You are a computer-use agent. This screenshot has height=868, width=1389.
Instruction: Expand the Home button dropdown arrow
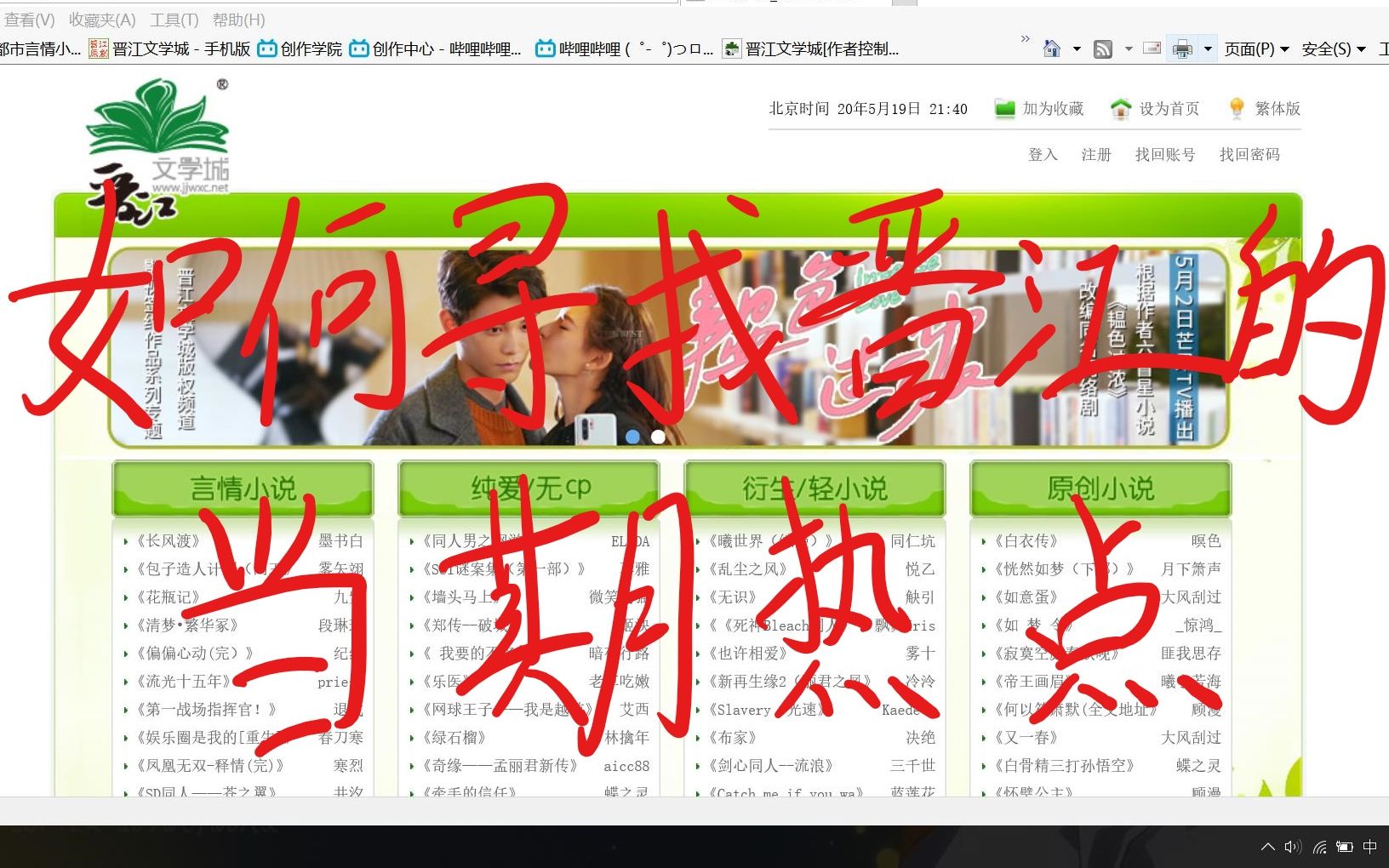click(x=1077, y=49)
